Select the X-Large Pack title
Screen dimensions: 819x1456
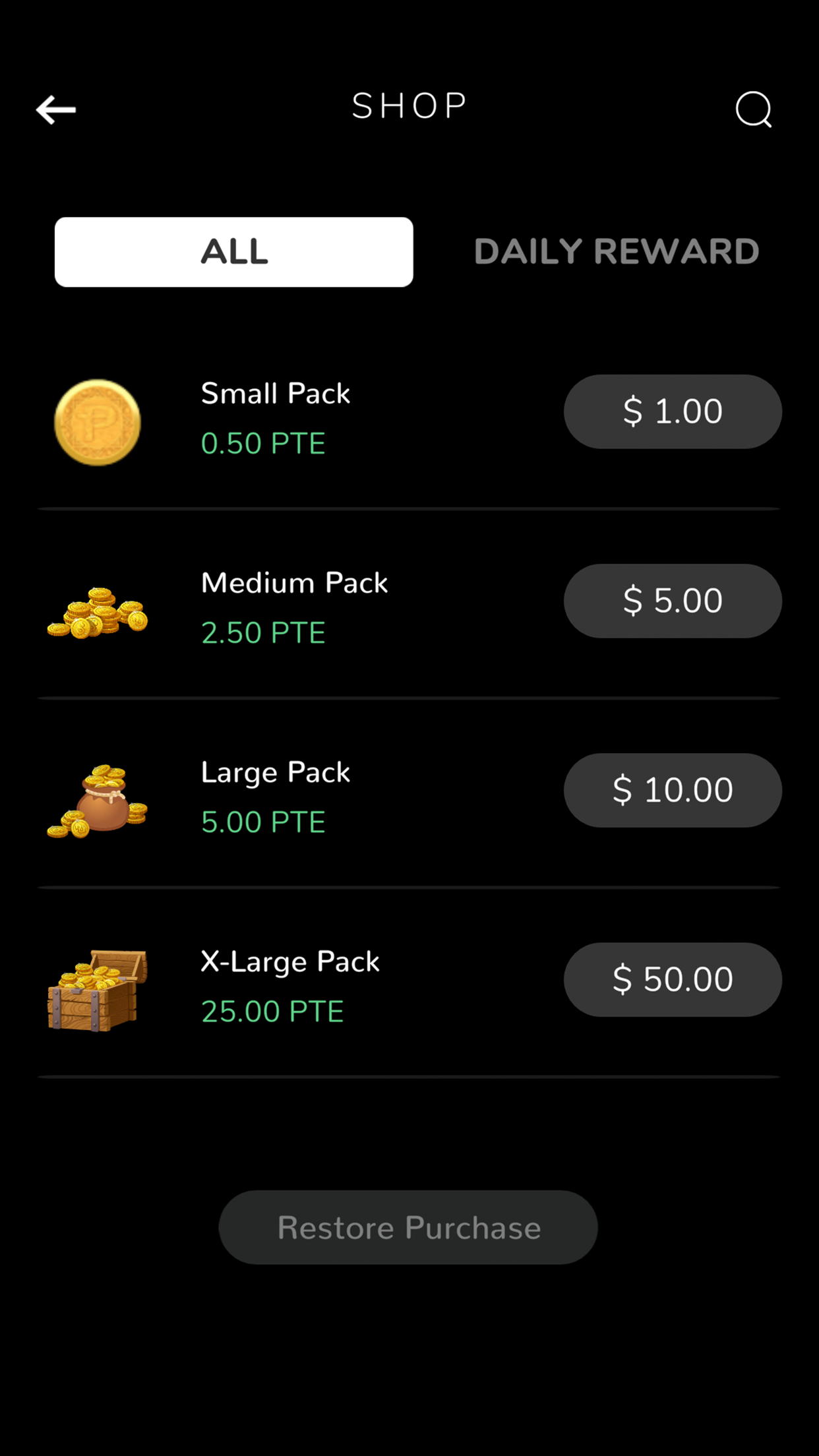click(x=290, y=962)
